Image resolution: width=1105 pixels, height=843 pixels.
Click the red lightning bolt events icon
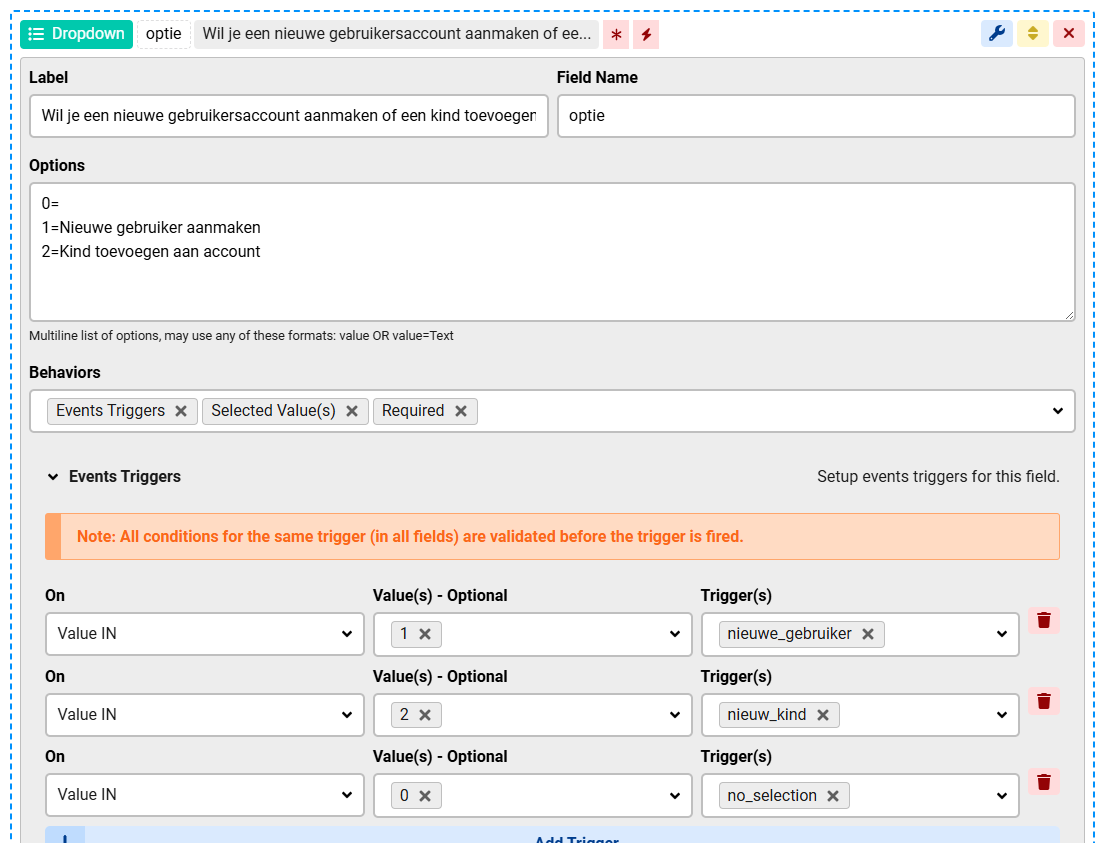pos(646,35)
